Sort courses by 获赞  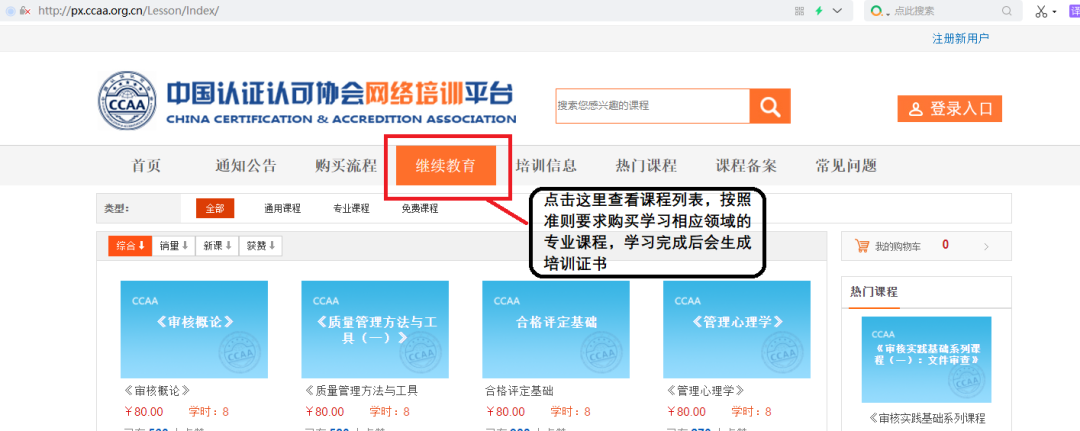coord(260,246)
